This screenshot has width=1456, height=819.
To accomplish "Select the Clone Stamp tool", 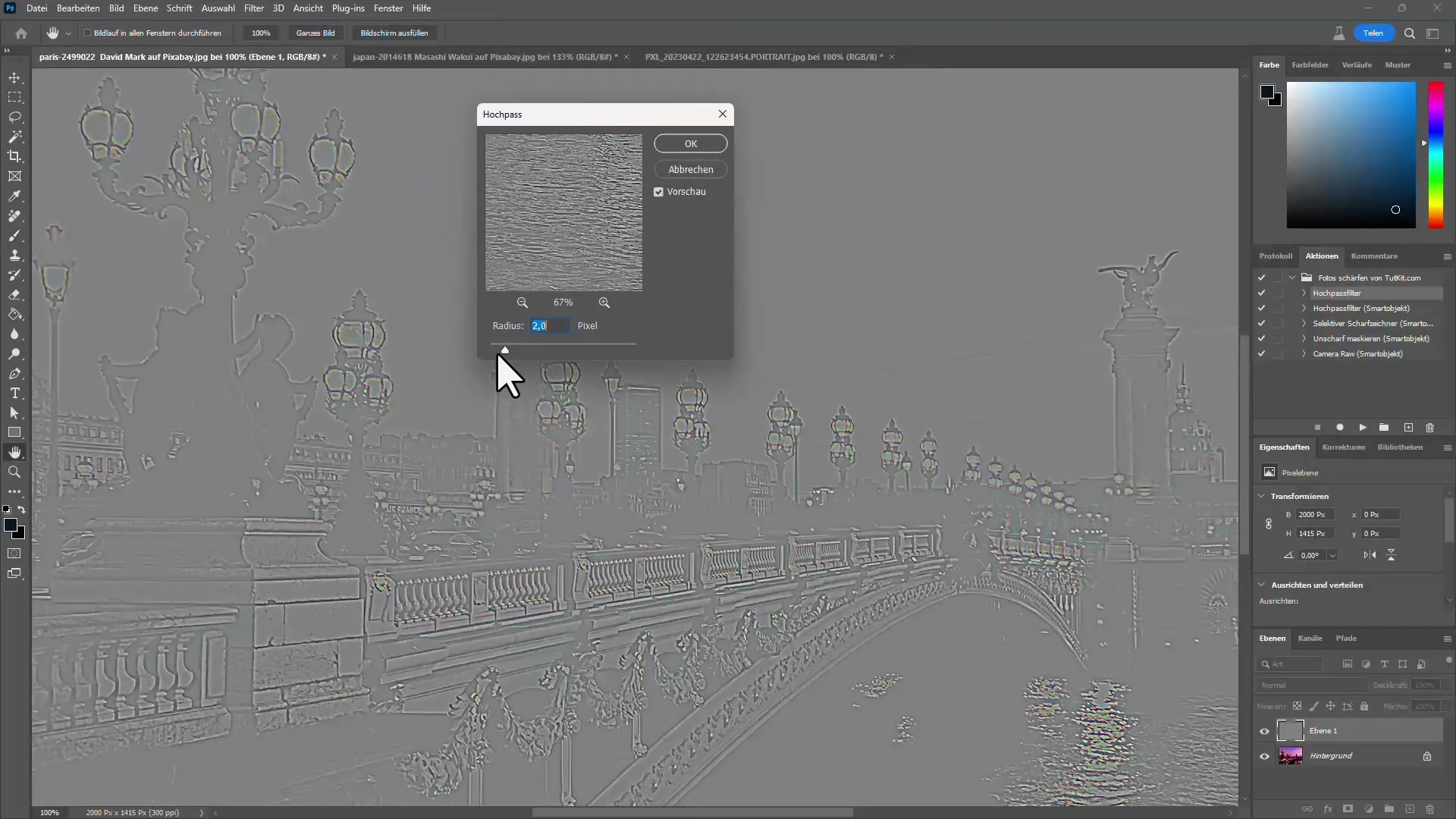I will tap(14, 255).
